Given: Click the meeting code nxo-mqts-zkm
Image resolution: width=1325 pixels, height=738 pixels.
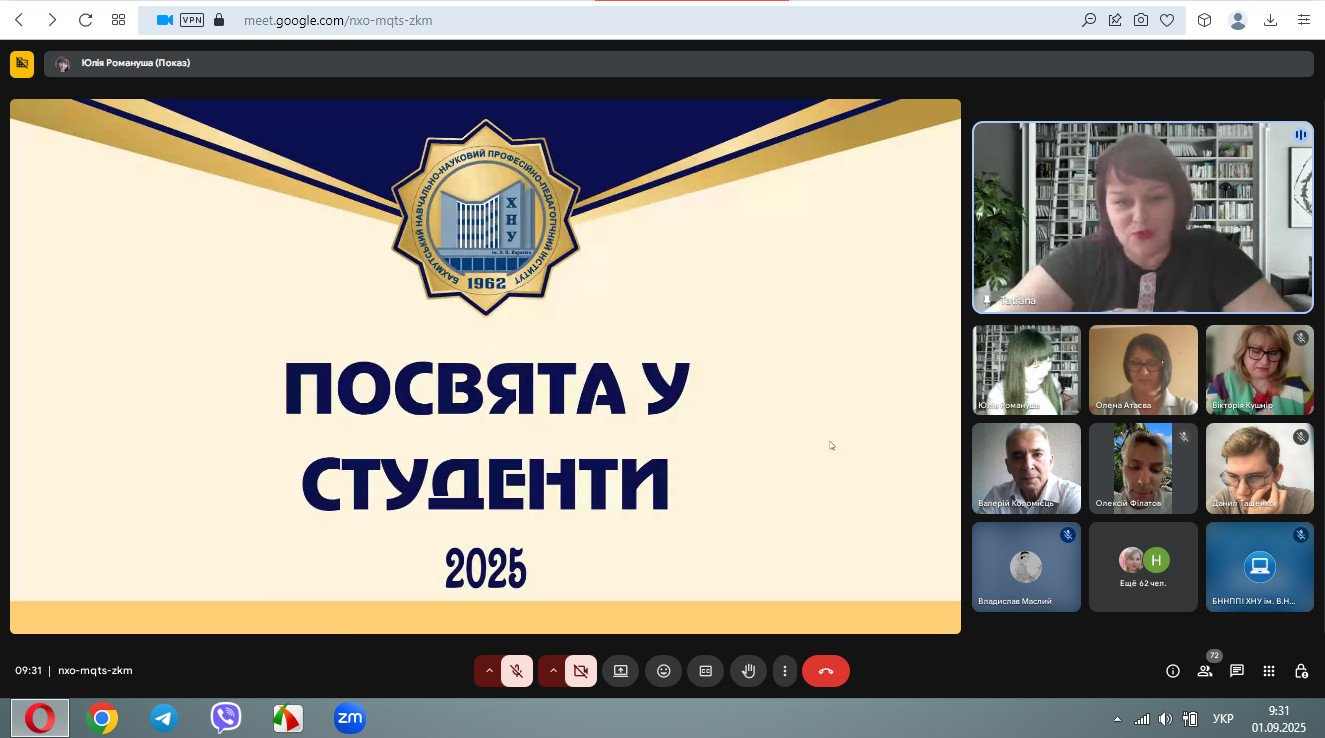Looking at the screenshot, I should pyautogui.click(x=95, y=670).
